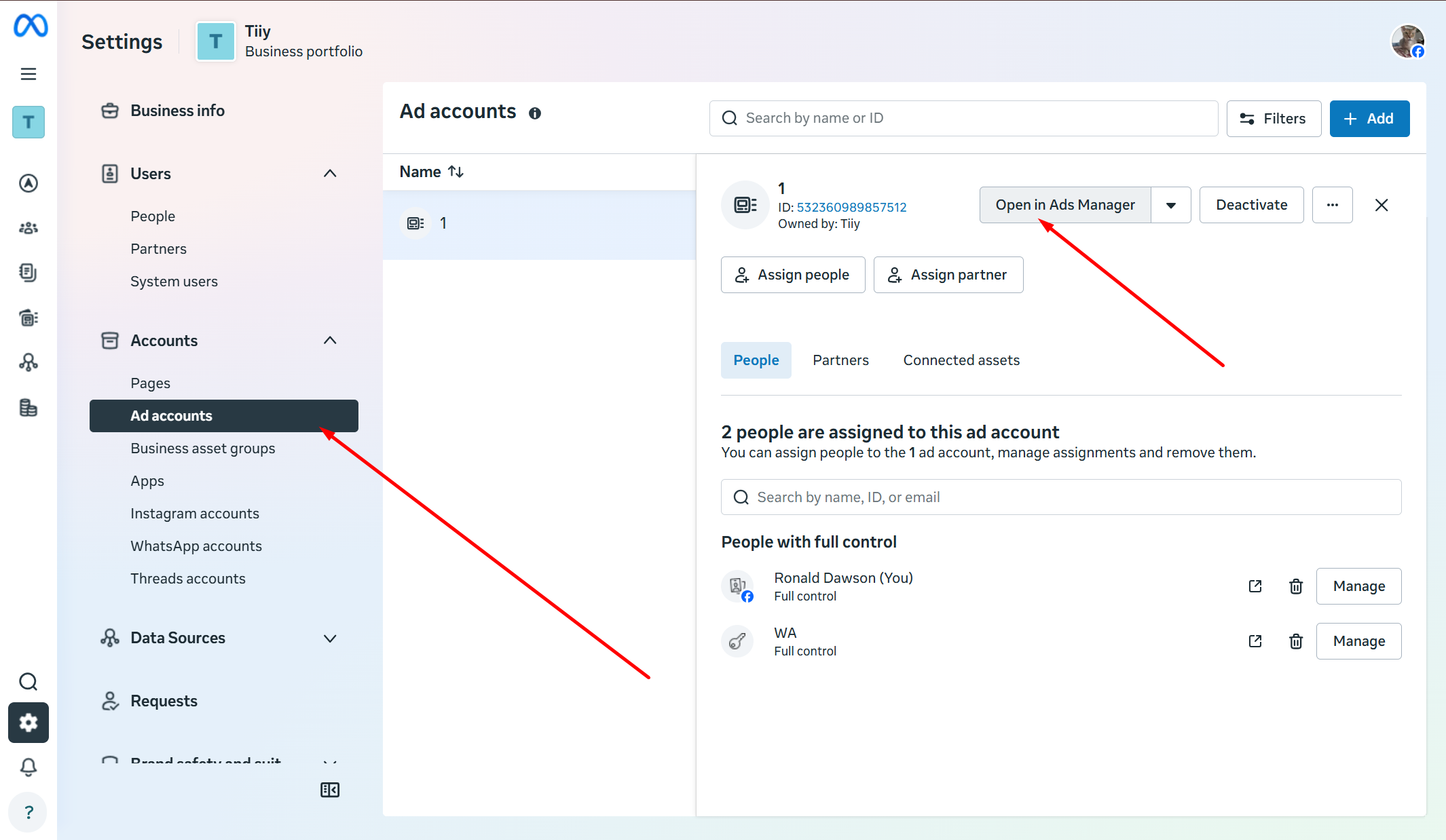Remove Ronald Dawson with trash icon
Viewport: 1446px width, 840px height.
click(1296, 586)
